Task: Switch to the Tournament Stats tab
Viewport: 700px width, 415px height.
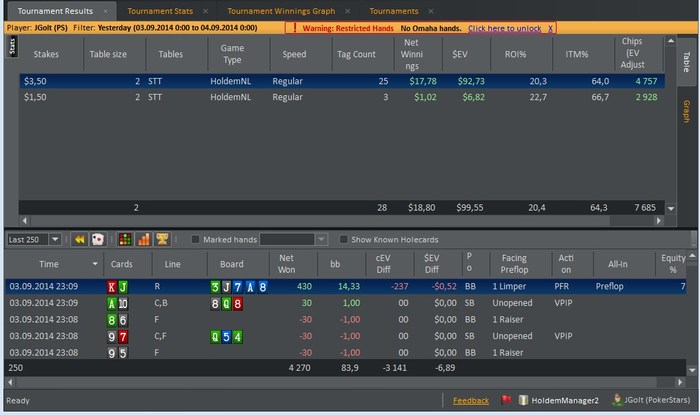Action: (160, 11)
